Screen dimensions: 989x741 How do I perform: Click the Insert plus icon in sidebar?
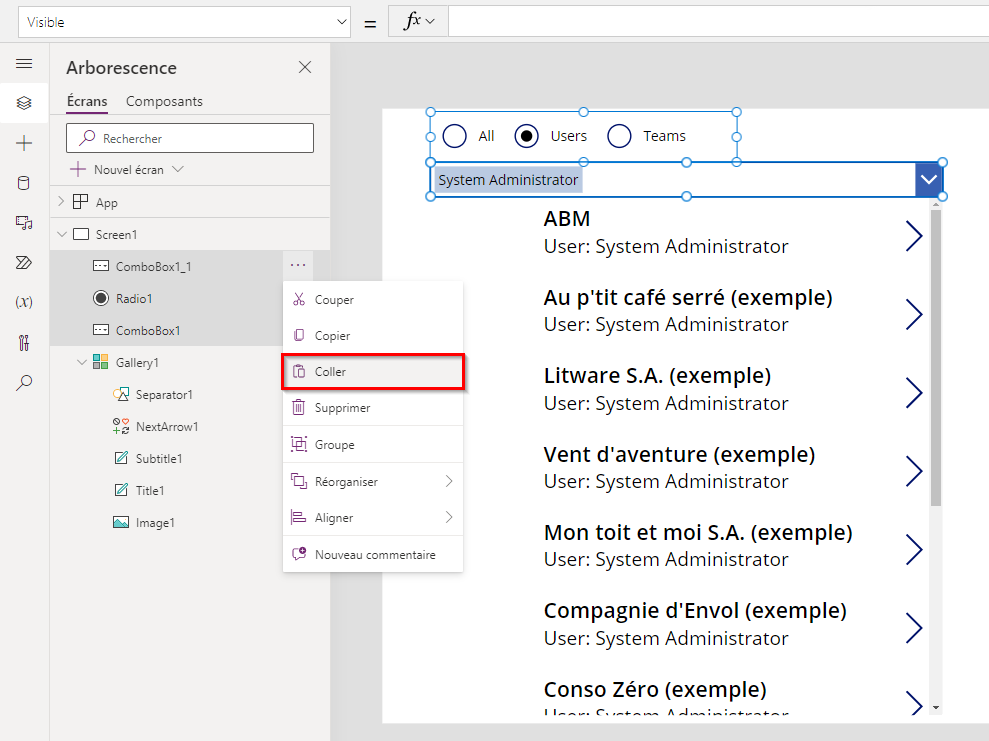click(x=24, y=143)
